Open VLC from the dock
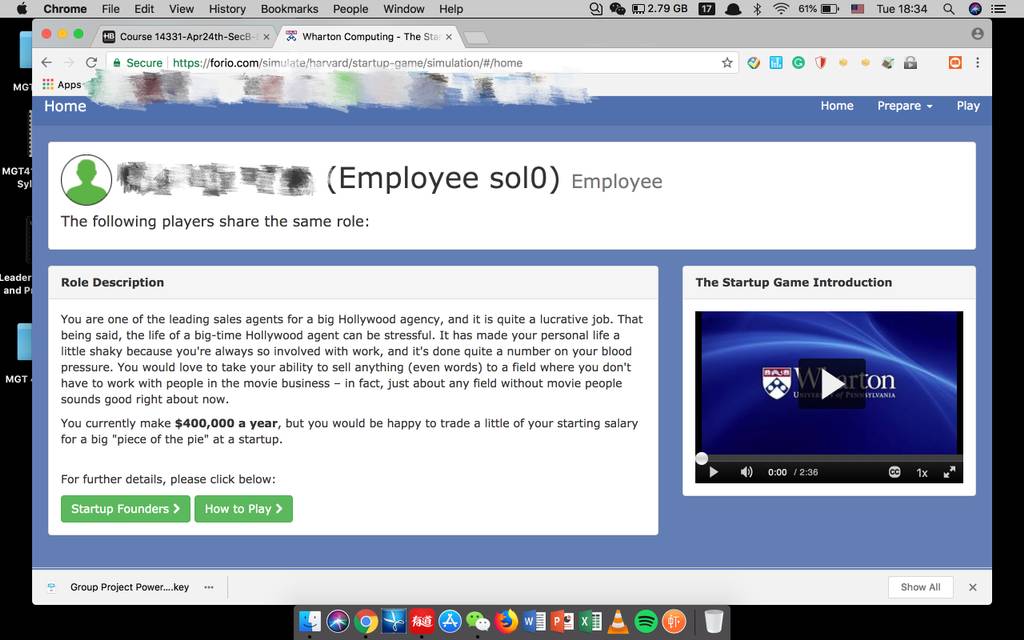The width and height of the screenshot is (1024, 640). pos(618,621)
